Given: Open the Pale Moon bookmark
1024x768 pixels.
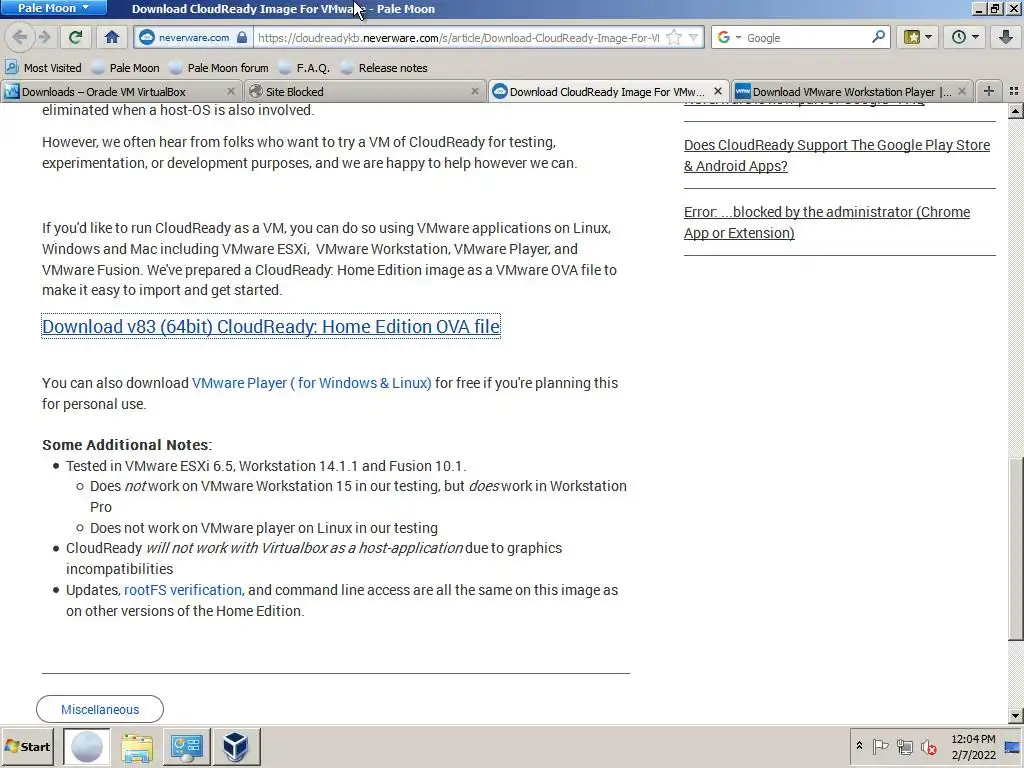Looking at the screenshot, I should click(125, 67).
